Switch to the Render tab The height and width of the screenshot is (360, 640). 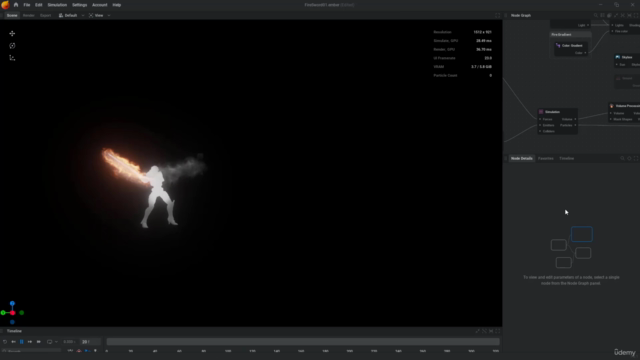click(x=29, y=16)
